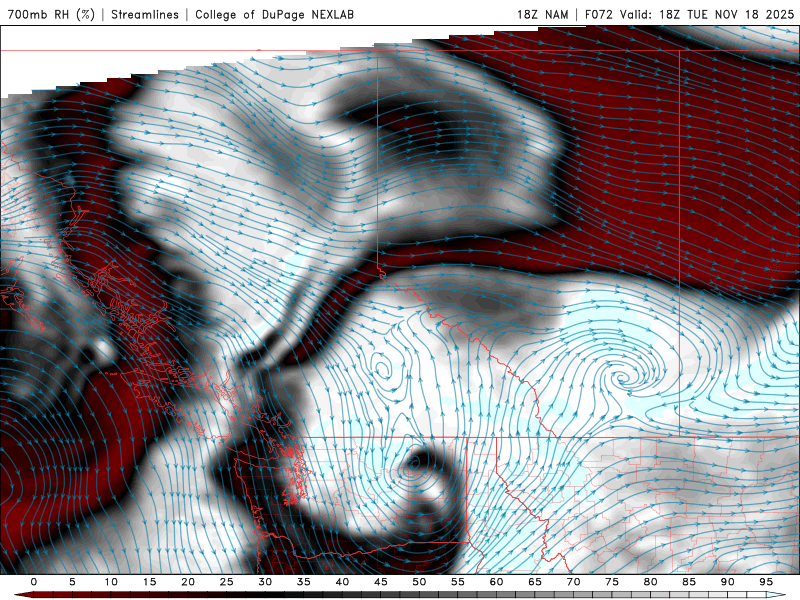This screenshot has width=800, height=600.
Task: Click the colorbar label '0'
Action: [34, 582]
